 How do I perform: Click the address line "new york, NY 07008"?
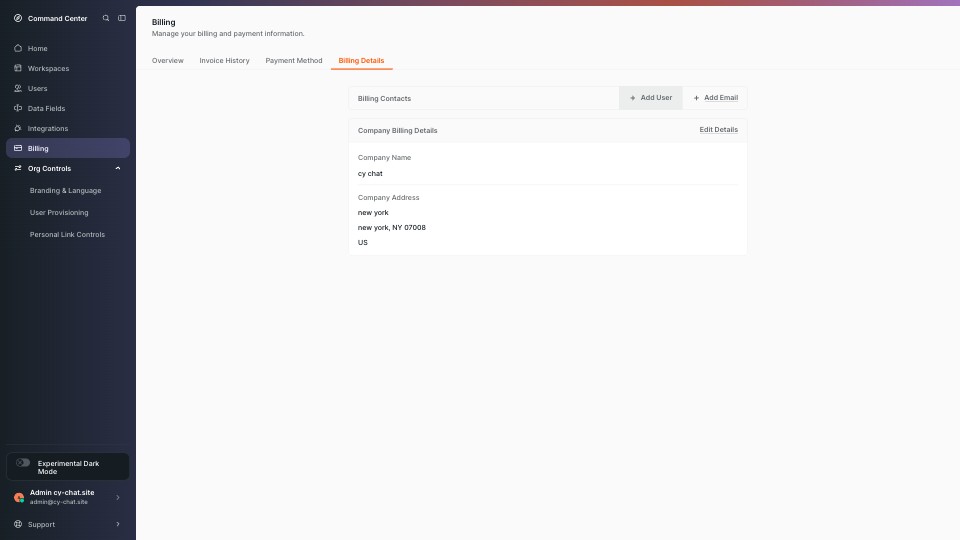392,228
